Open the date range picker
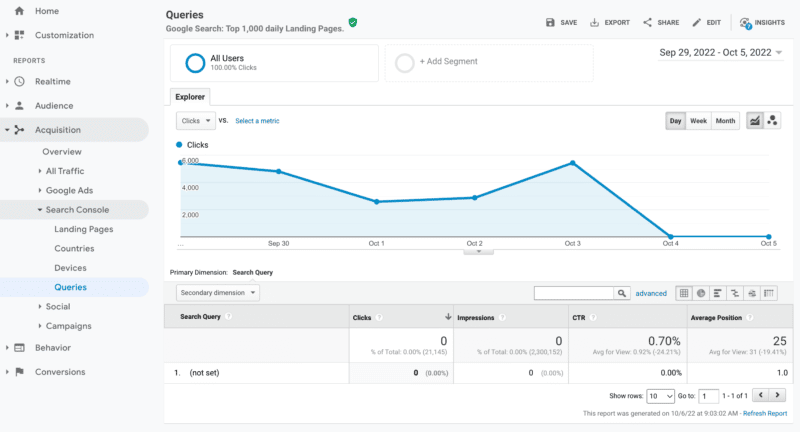Screen dimensions: 800x432 [x=721, y=52]
